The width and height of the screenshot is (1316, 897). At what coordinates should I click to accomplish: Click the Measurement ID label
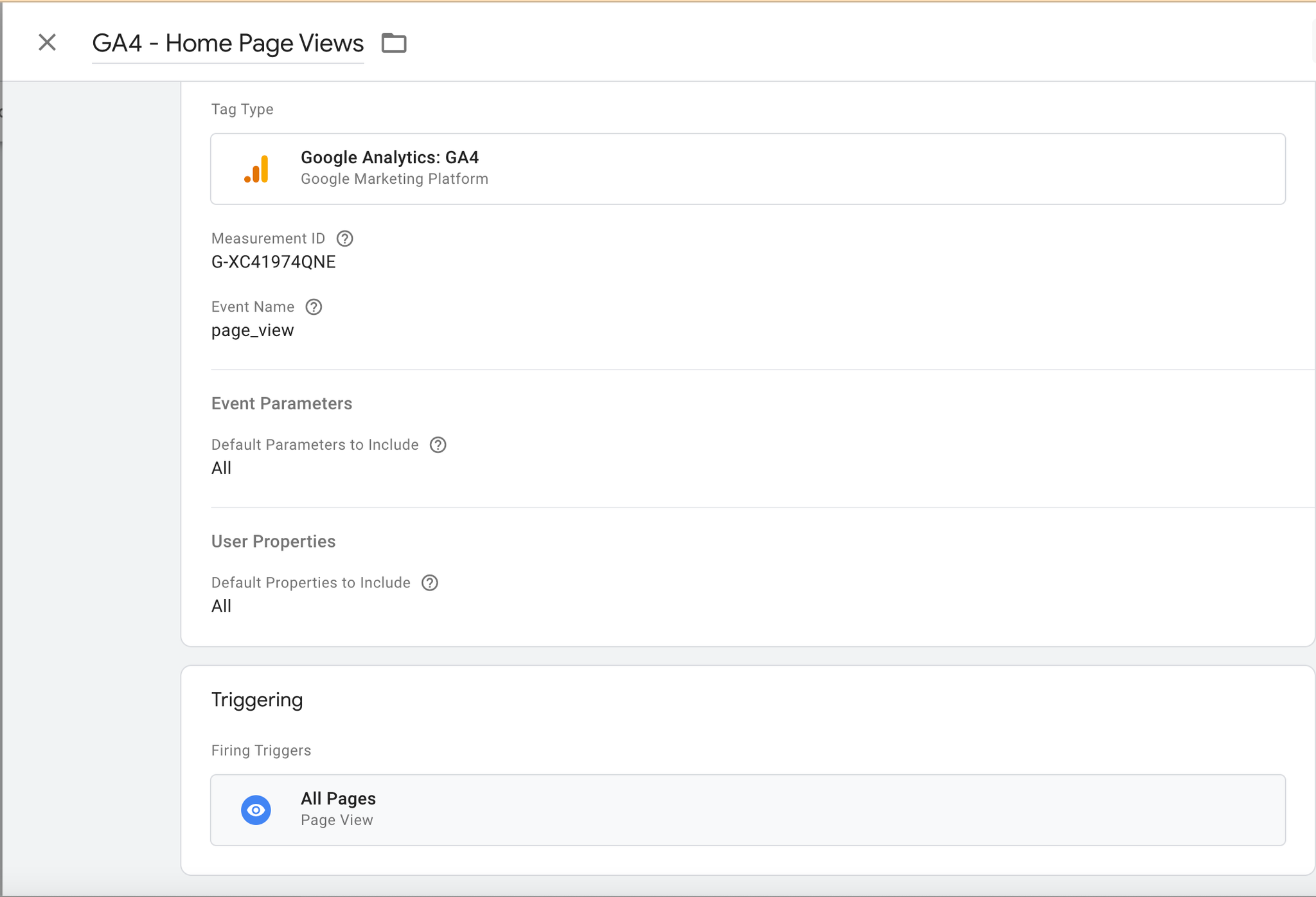pos(268,238)
